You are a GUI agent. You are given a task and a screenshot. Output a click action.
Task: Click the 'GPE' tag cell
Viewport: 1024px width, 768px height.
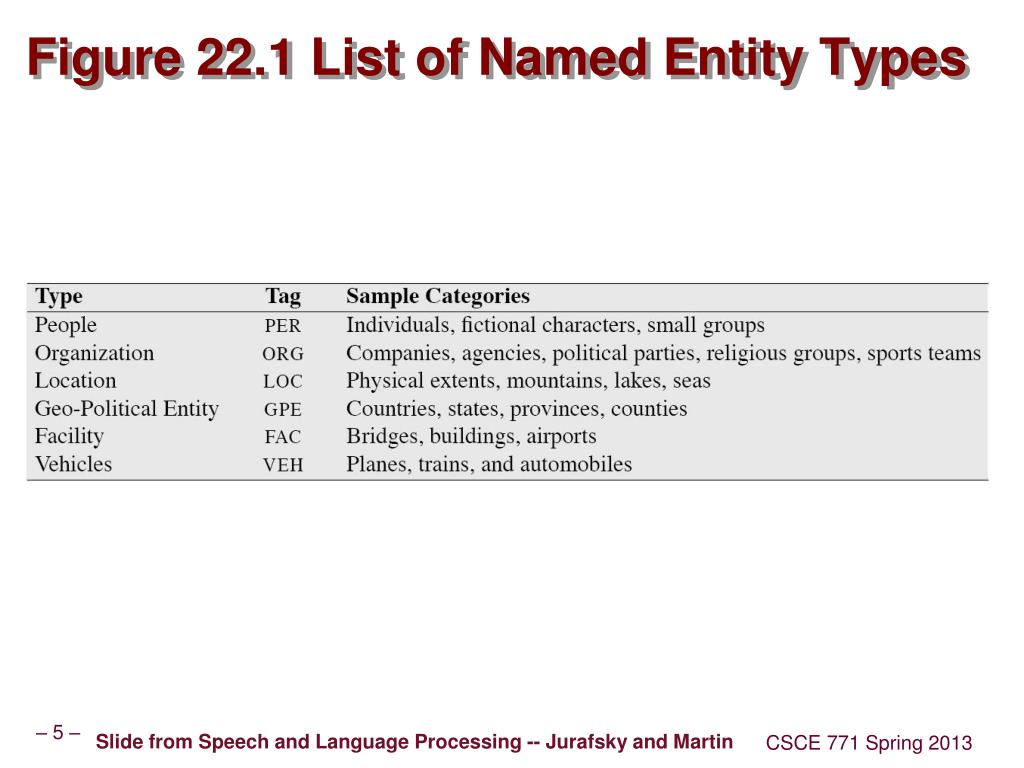click(x=283, y=409)
